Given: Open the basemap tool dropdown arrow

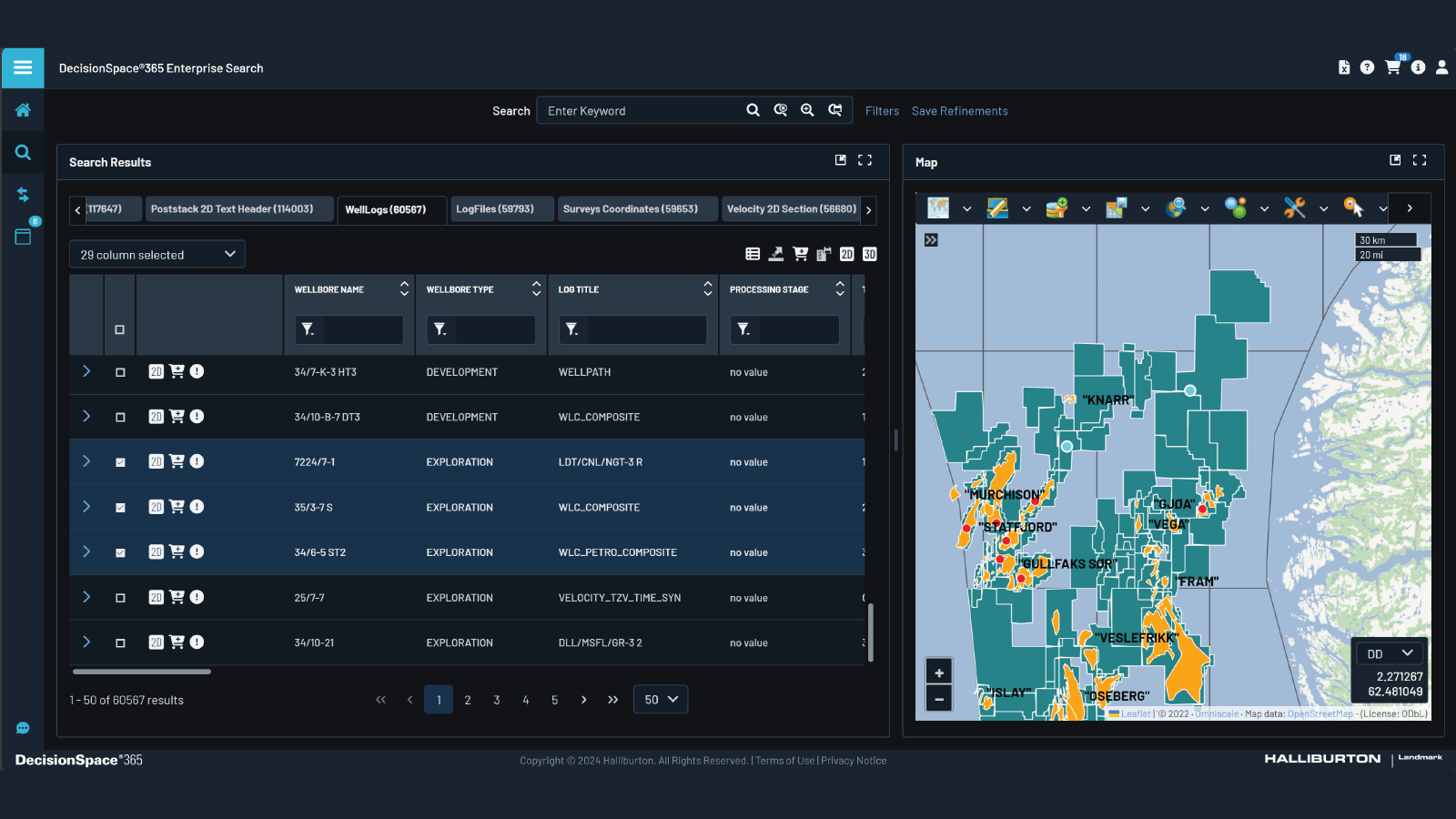Looking at the screenshot, I should click(966, 208).
